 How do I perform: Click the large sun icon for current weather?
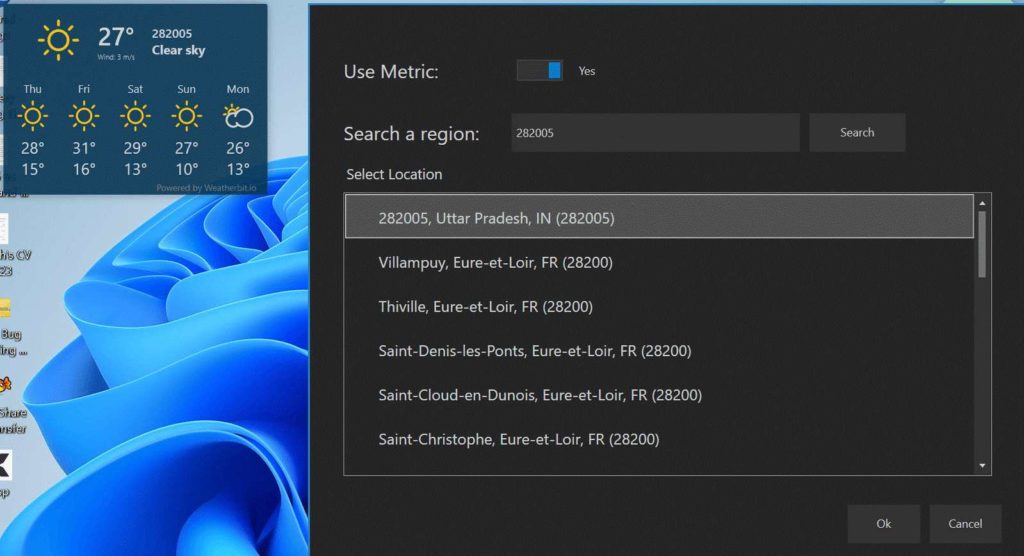point(58,40)
